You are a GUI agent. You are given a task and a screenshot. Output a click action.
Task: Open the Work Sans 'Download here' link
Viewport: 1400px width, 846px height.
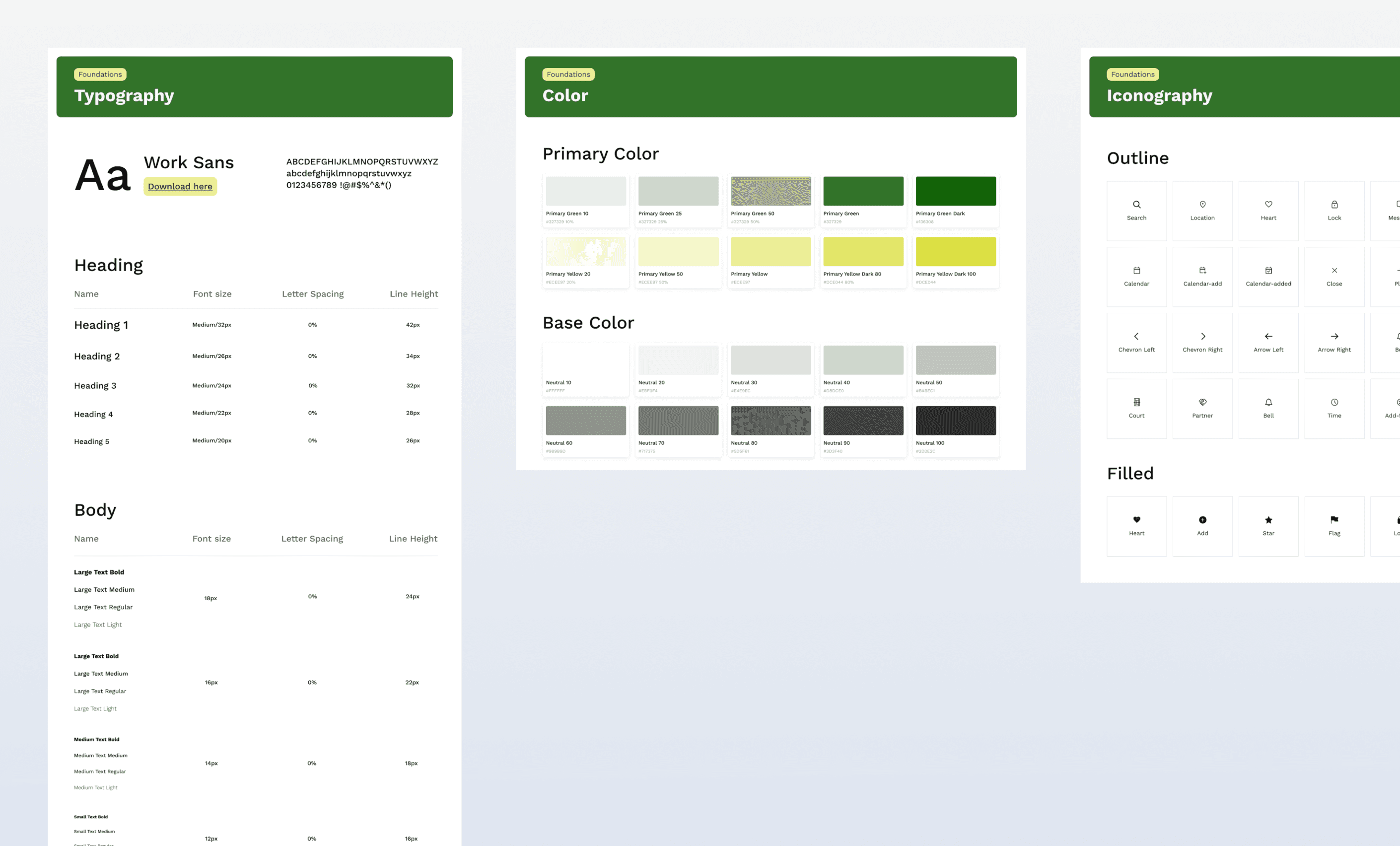tap(180, 186)
